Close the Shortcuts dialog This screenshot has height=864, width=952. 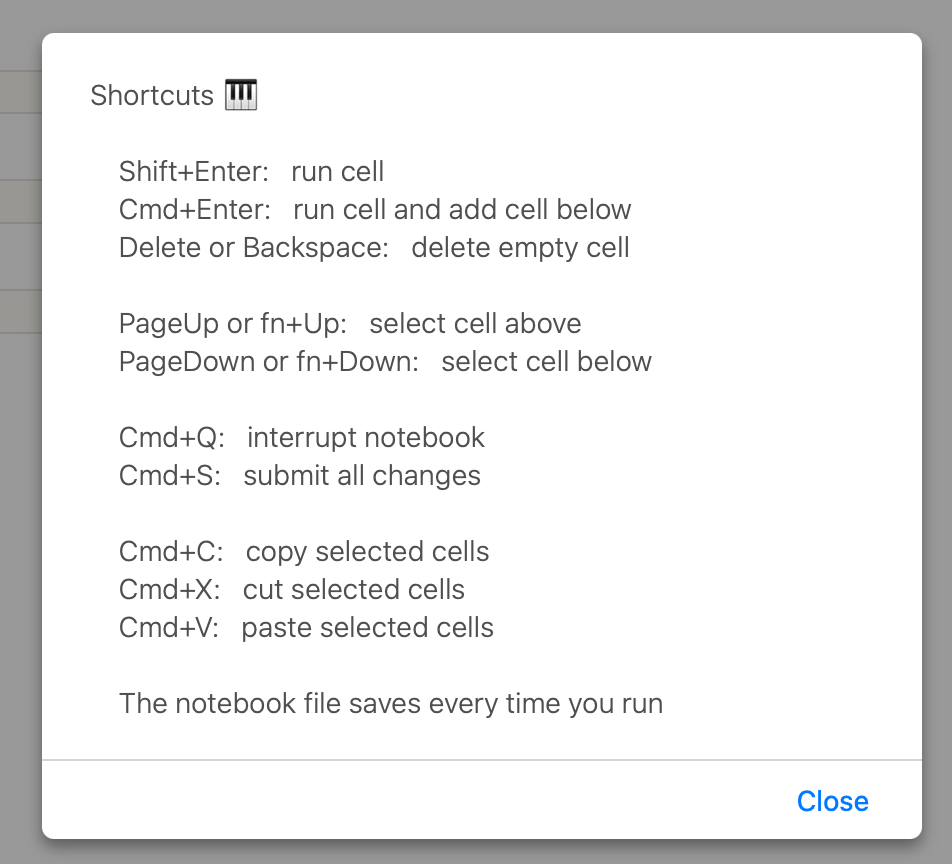click(x=832, y=801)
